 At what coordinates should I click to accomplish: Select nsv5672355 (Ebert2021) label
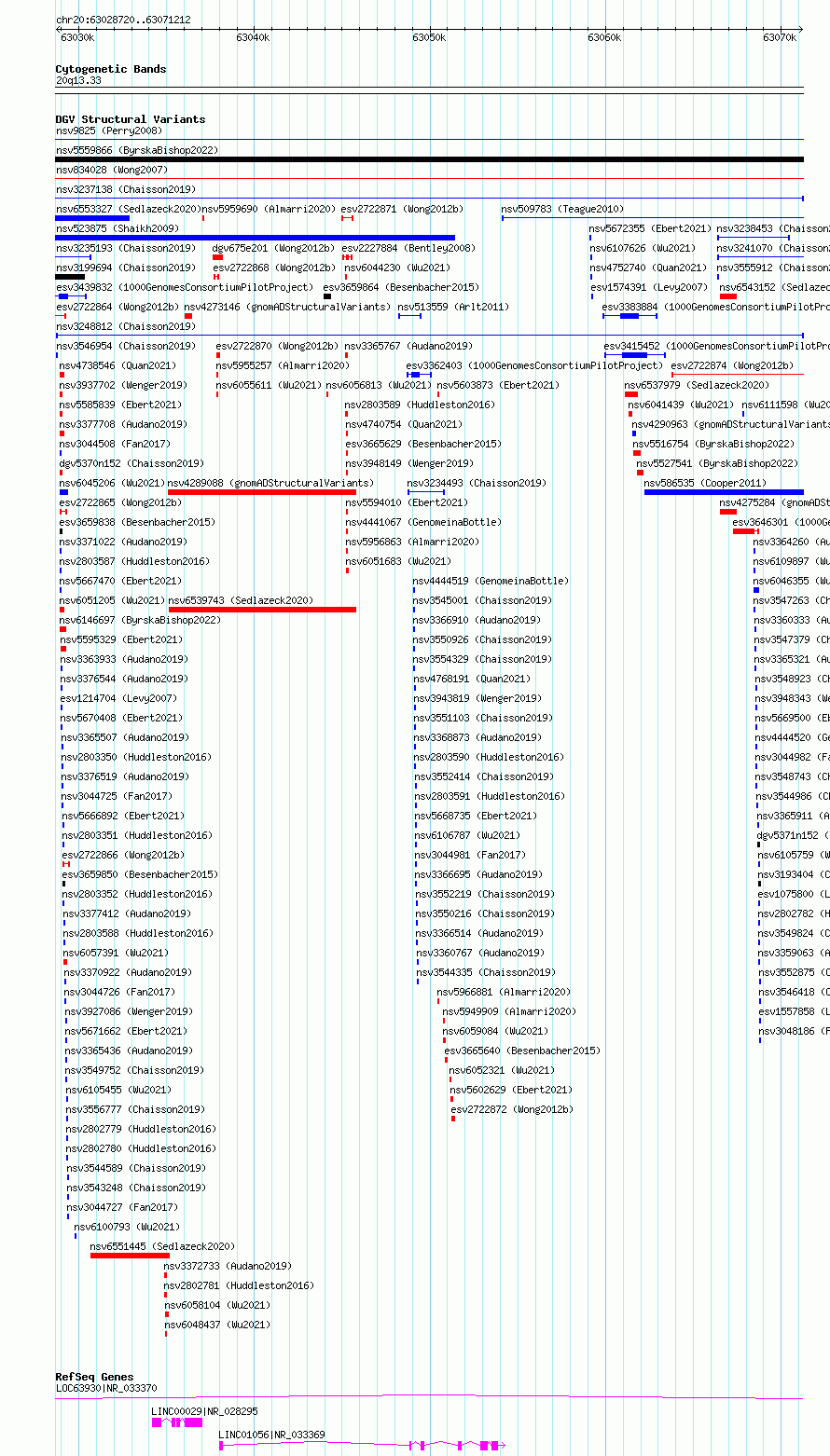pyautogui.click(x=650, y=228)
